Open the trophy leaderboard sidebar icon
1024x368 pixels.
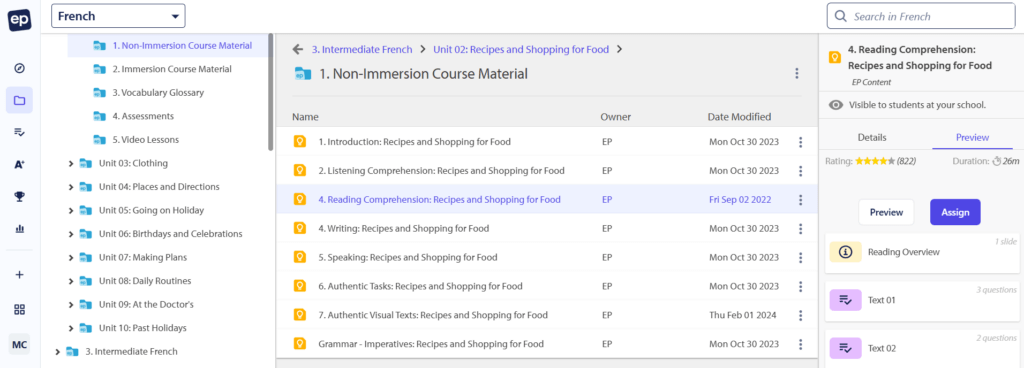tap(19, 196)
